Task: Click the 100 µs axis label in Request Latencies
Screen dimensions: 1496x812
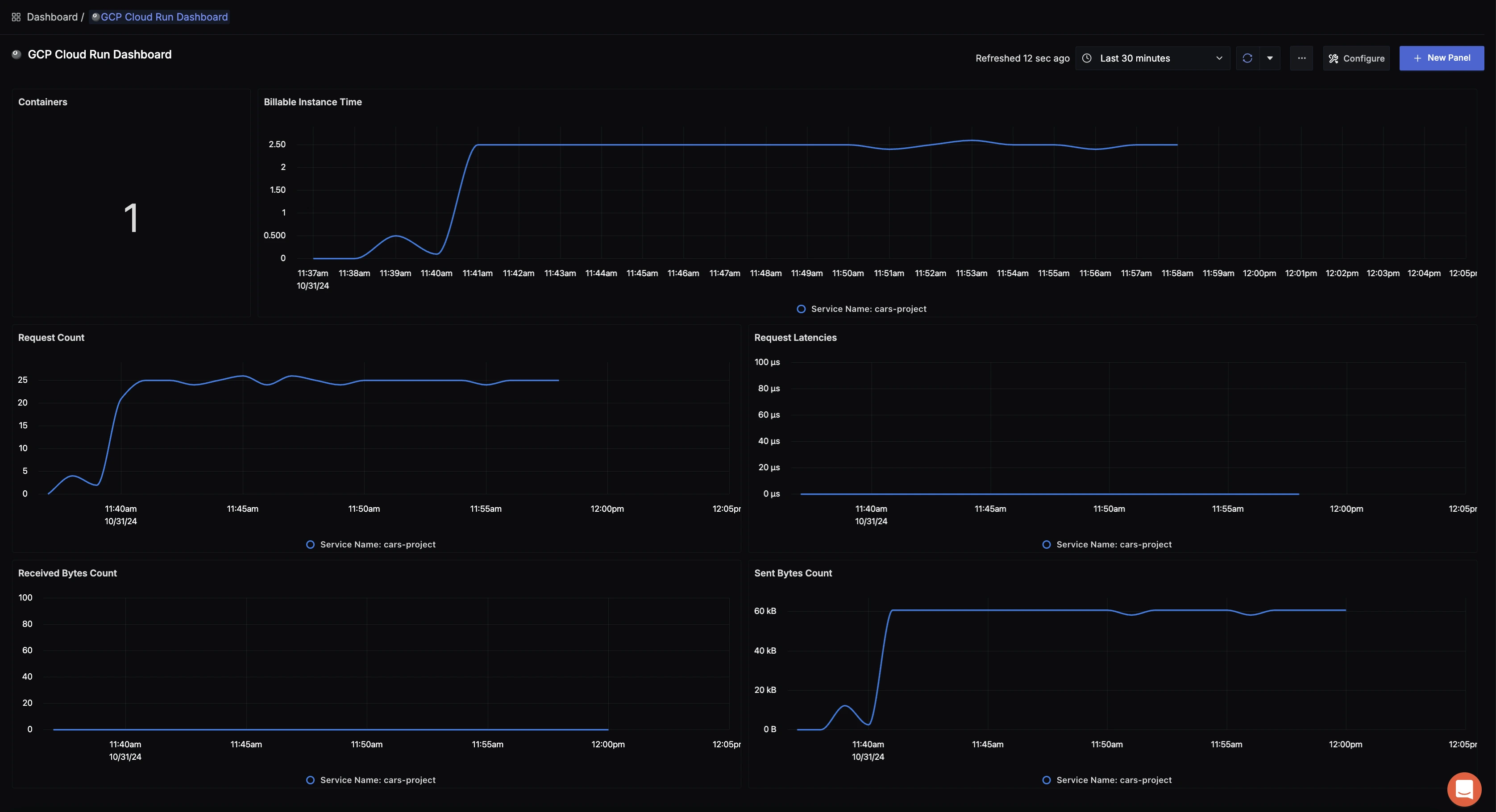Action: tap(767, 362)
